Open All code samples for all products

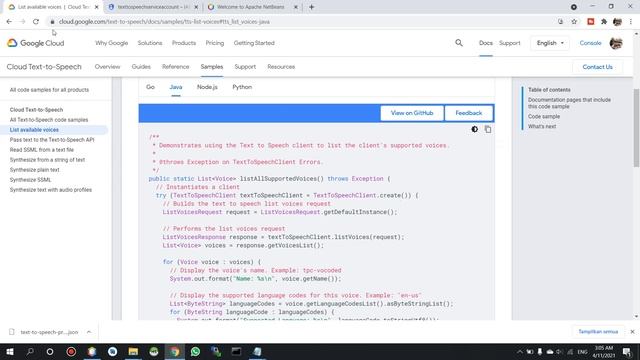(x=49, y=90)
